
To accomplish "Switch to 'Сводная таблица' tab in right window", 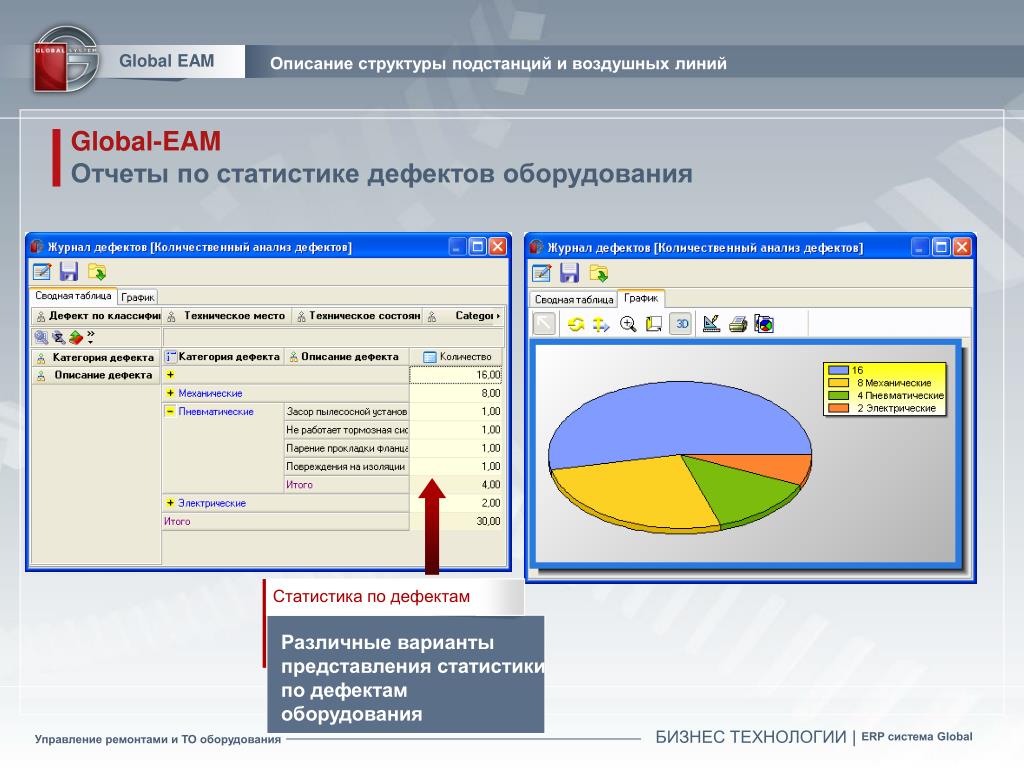I will pos(573,299).
